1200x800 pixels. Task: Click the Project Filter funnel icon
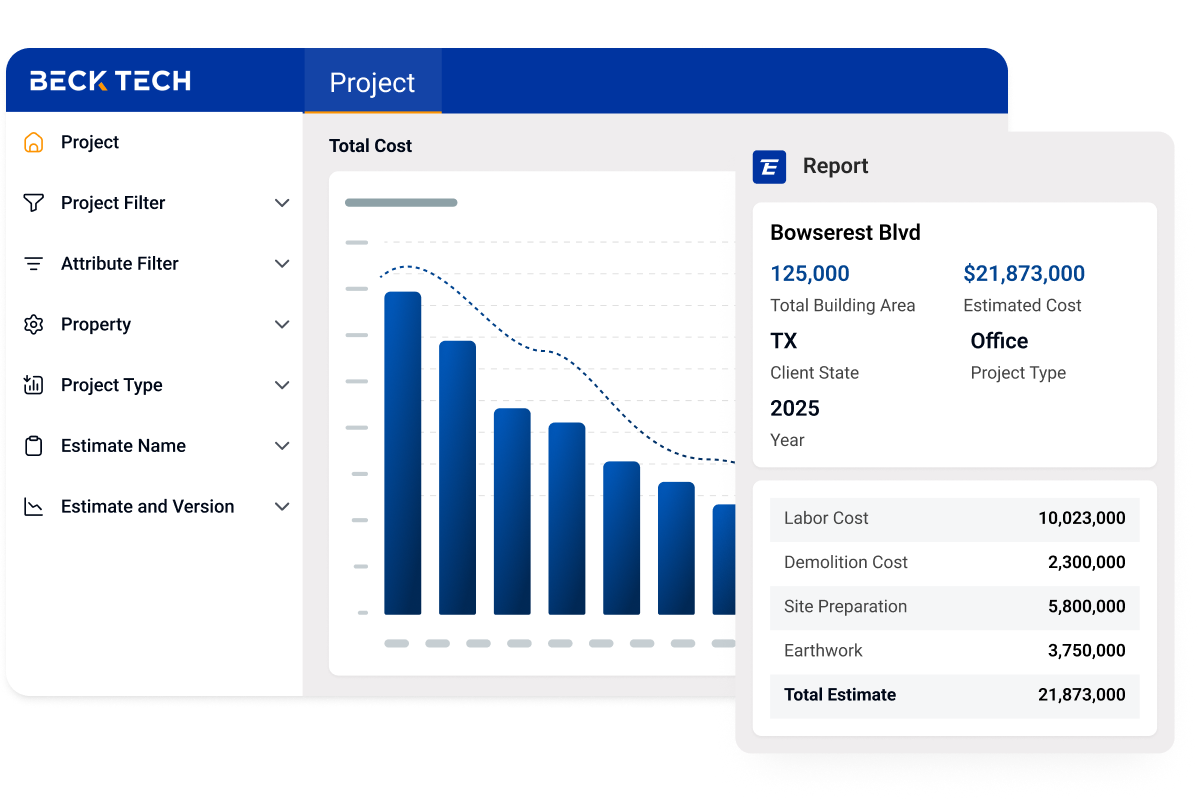[34, 203]
